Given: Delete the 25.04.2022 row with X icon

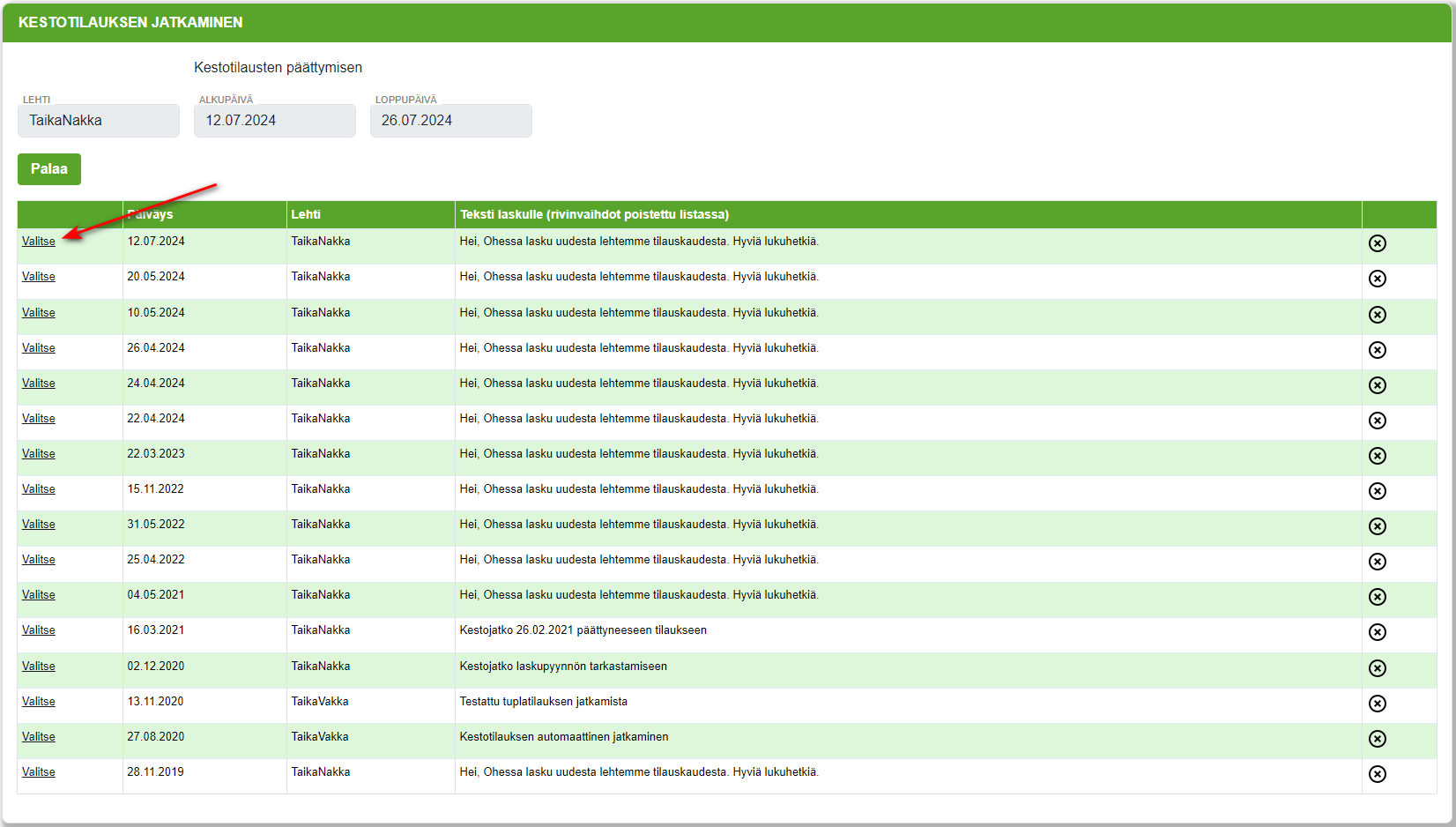Looking at the screenshot, I should (x=1377, y=562).
